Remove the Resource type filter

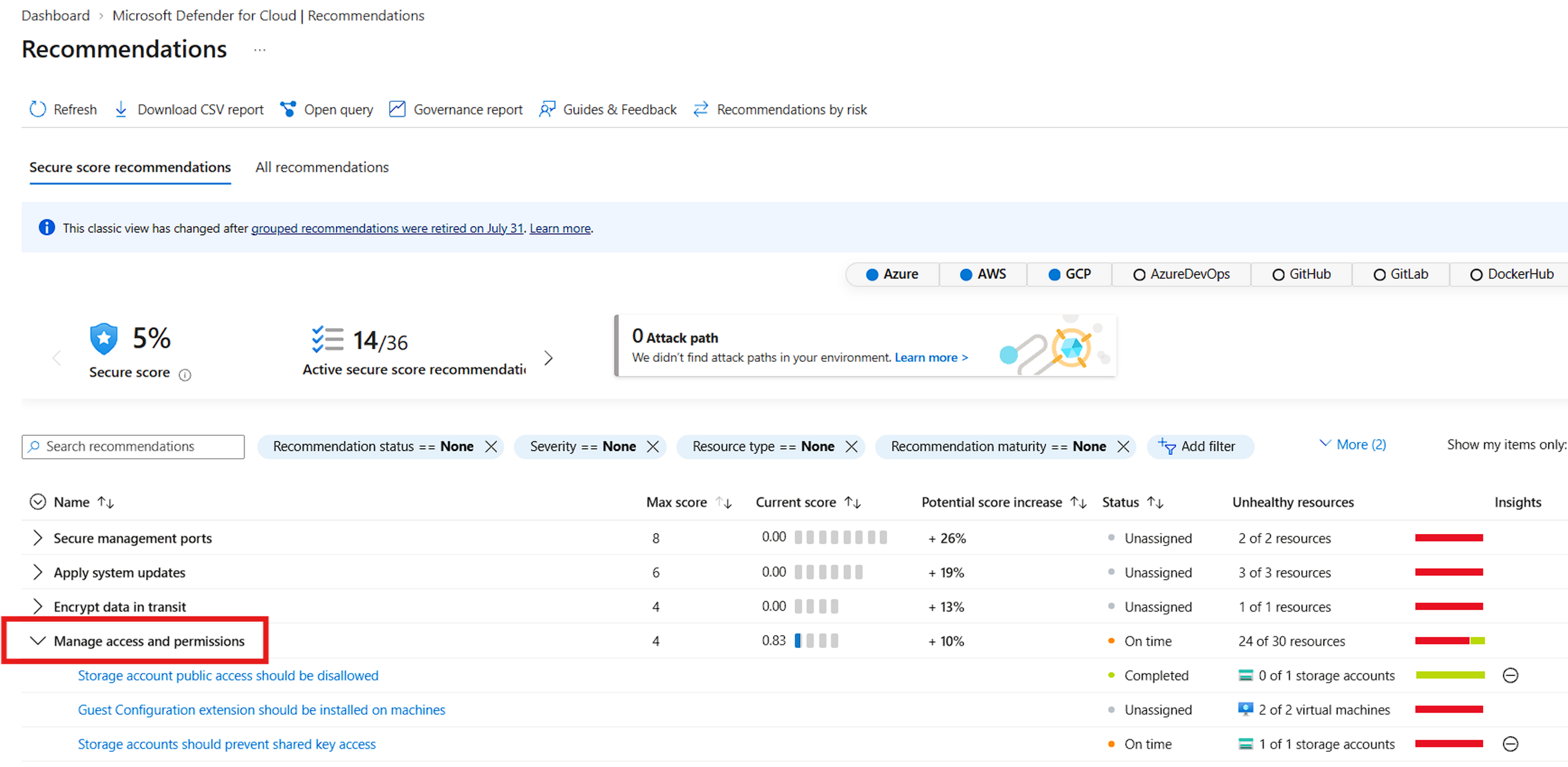click(851, 446)
